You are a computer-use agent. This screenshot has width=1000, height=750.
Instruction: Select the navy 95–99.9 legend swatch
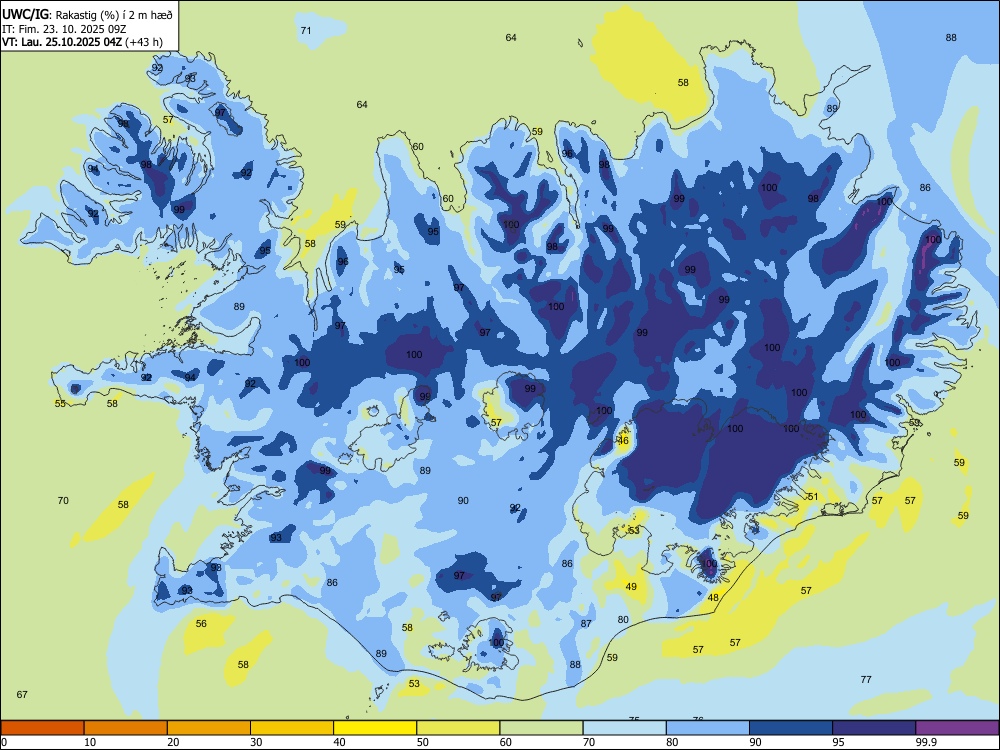(874, 728)
